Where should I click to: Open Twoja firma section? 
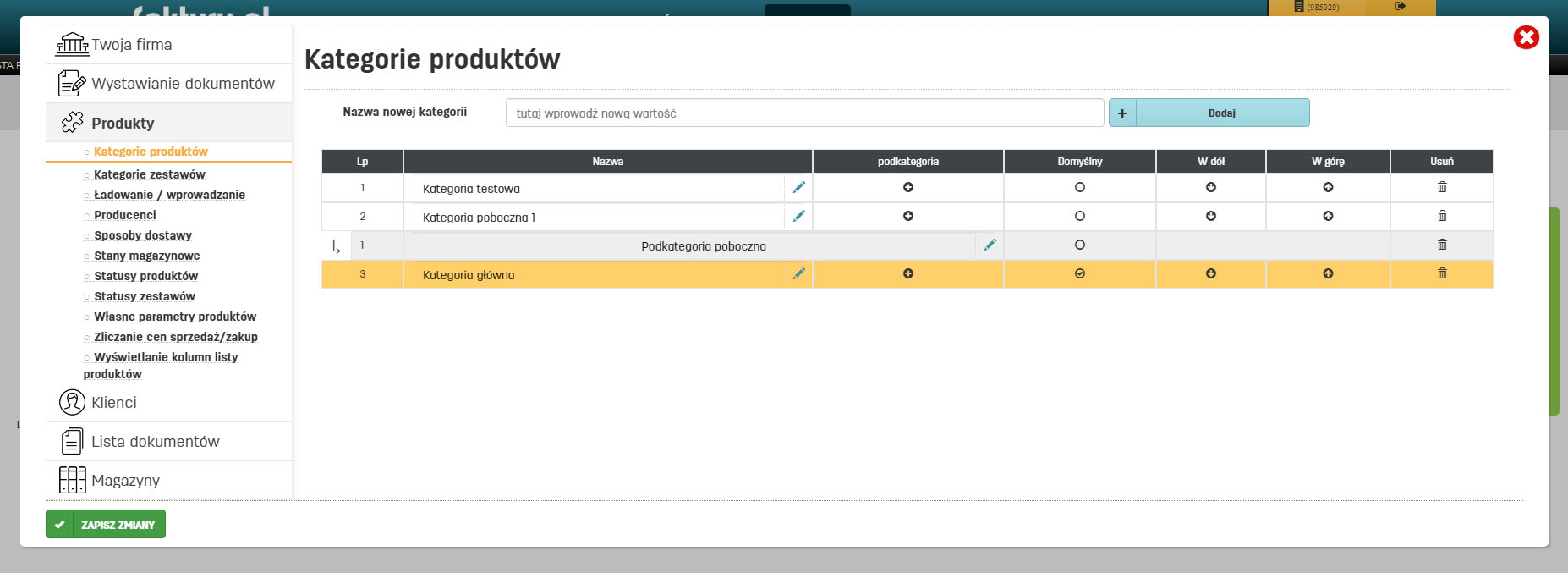168,44
